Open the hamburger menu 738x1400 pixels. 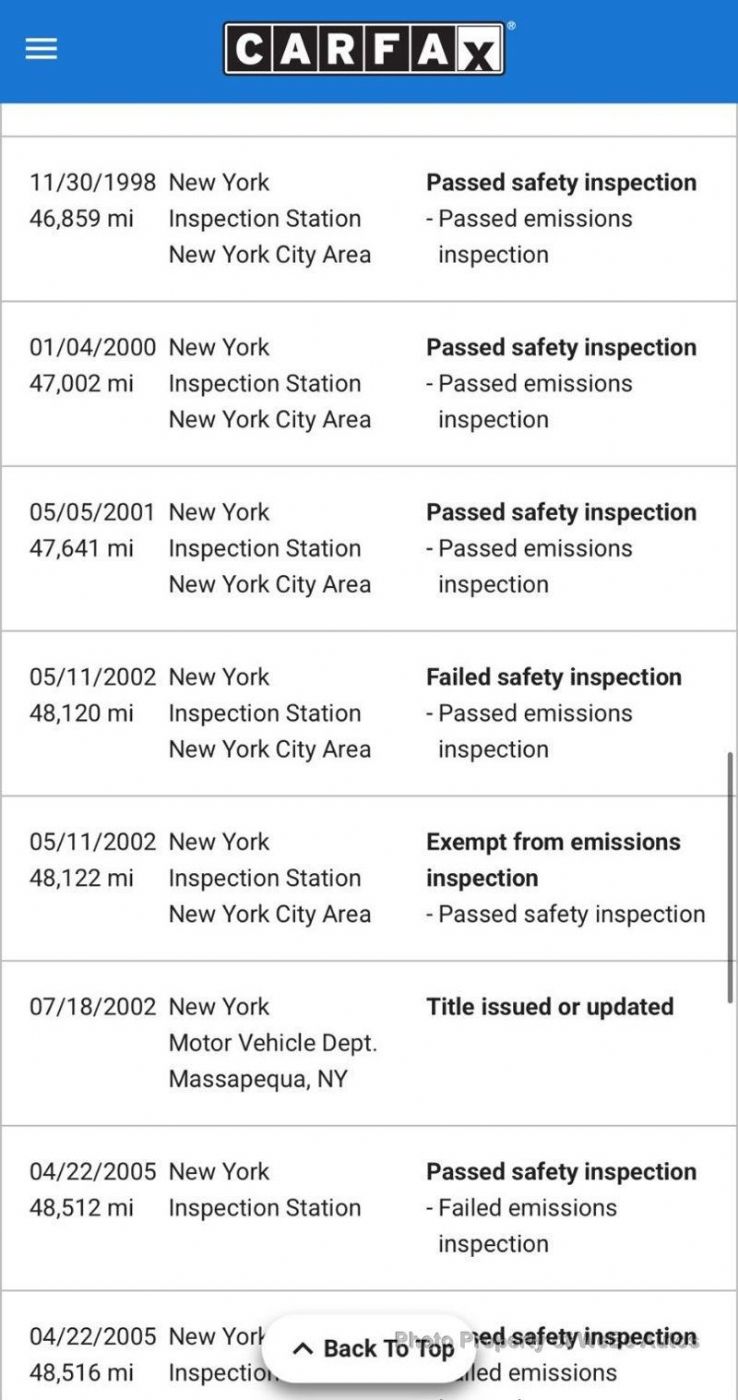(41, 49)
